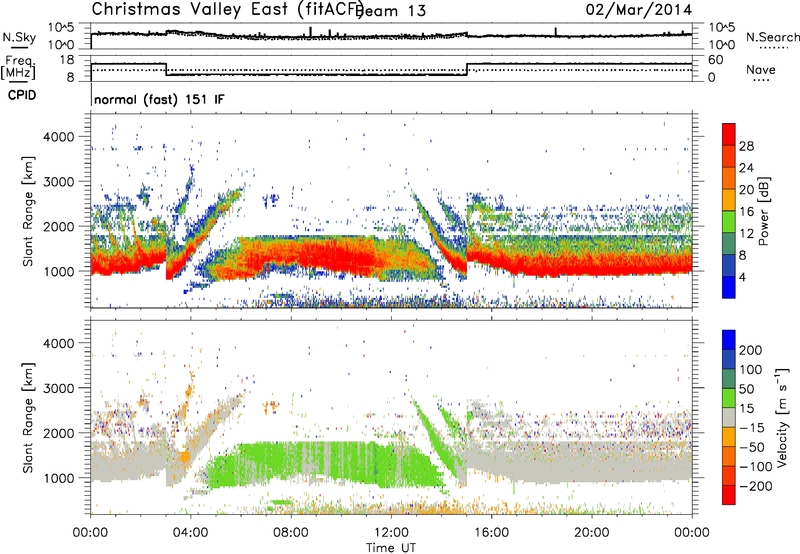Viewport: 800px width, 554px height.
Task: Click the '1000' tick in the velocity panel
Action: pyautogui.click(x=58, y=478)
